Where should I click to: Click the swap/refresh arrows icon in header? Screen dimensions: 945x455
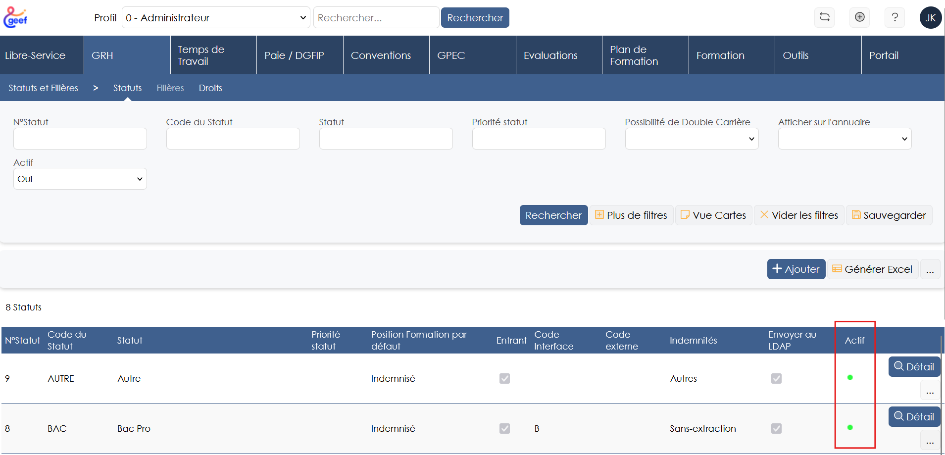(x=824, y=17)
